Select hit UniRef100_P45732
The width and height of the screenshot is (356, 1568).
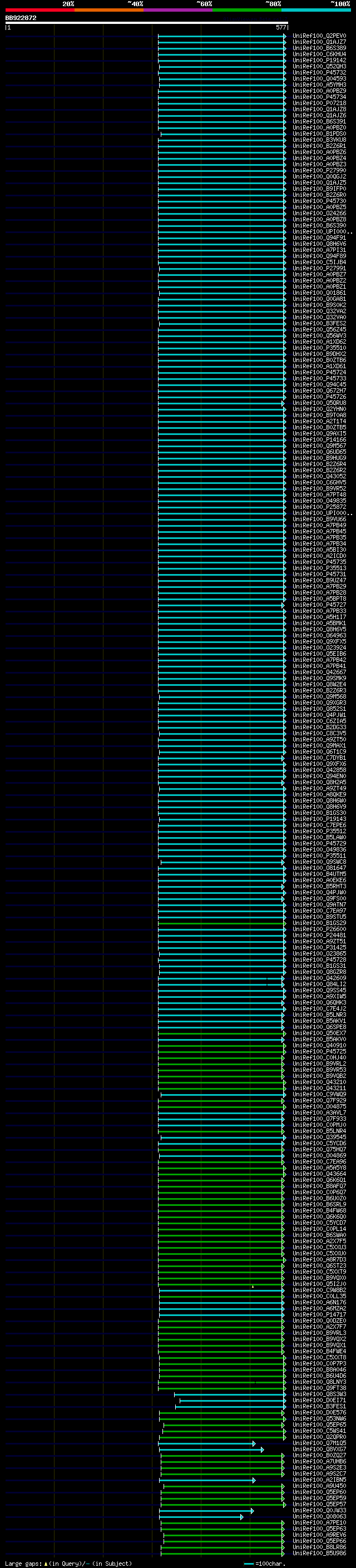tap(319, 72)
